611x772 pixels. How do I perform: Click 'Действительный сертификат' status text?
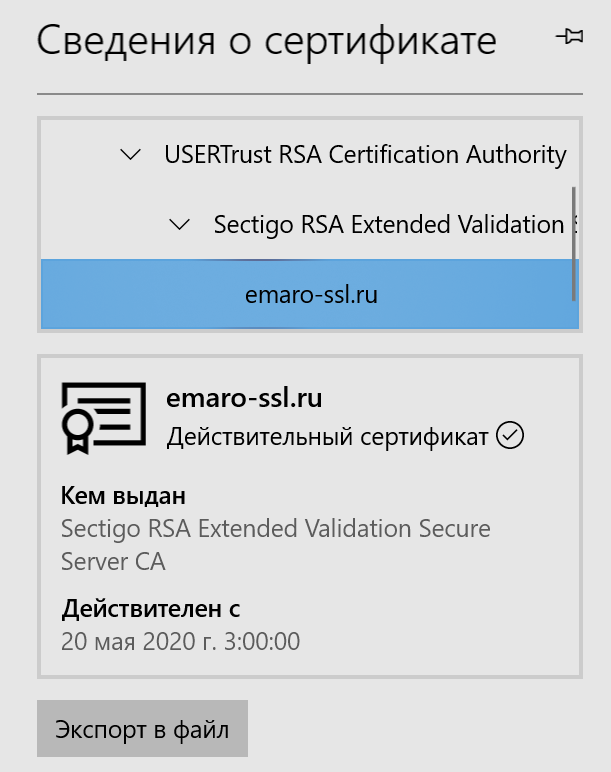pos(327,437)
